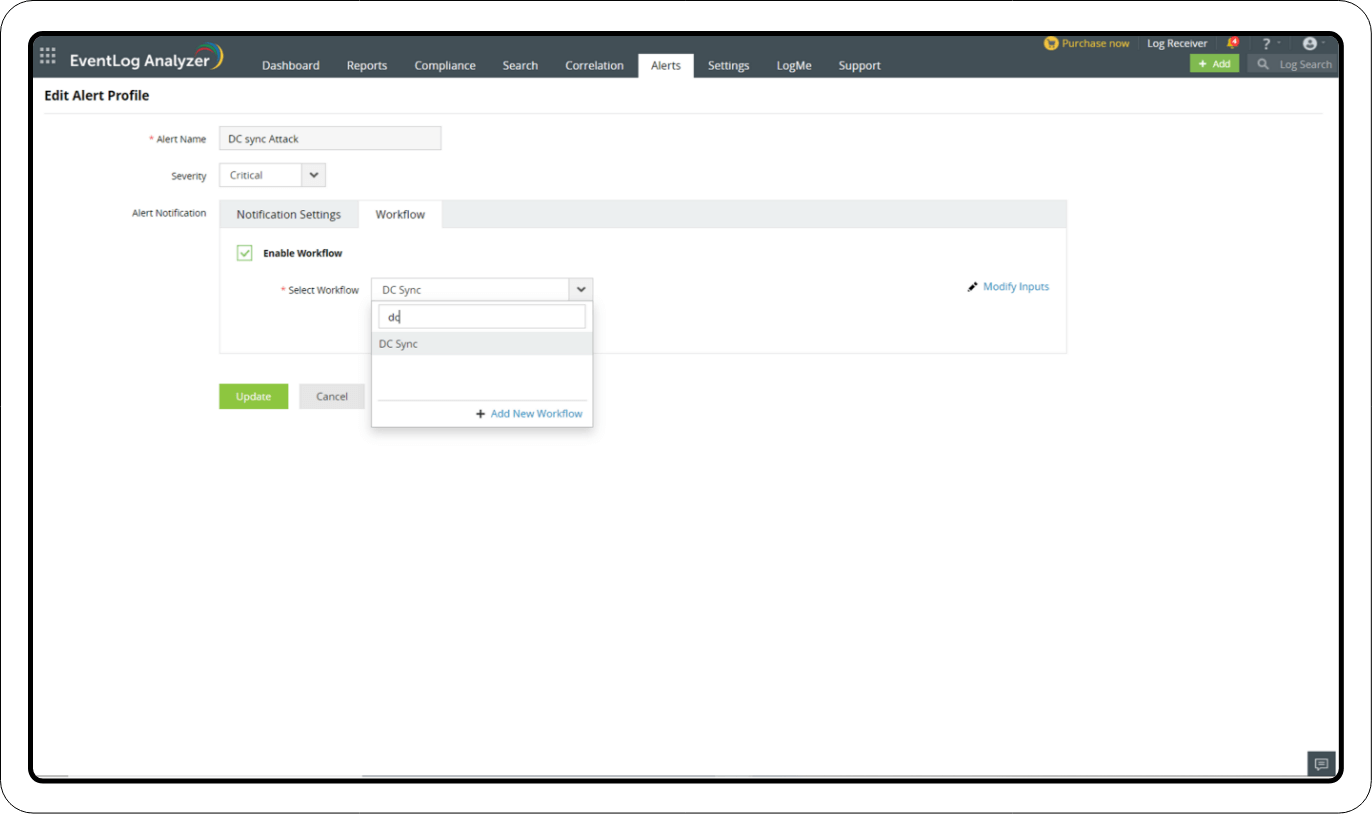Open the Support tab
Screen dimensions: 1372x814
860,66
